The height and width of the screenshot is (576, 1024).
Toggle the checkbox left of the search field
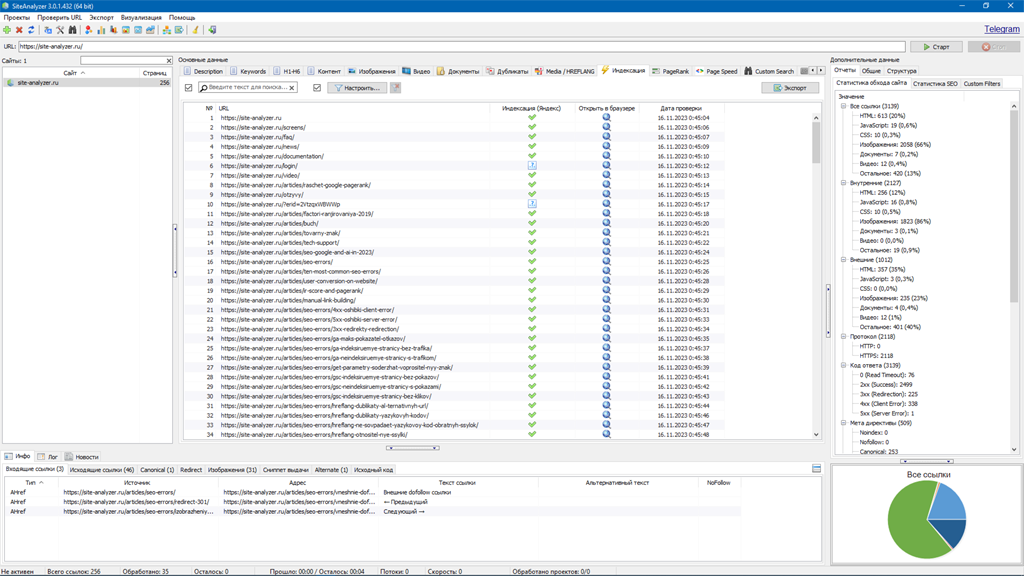(189, 88)
